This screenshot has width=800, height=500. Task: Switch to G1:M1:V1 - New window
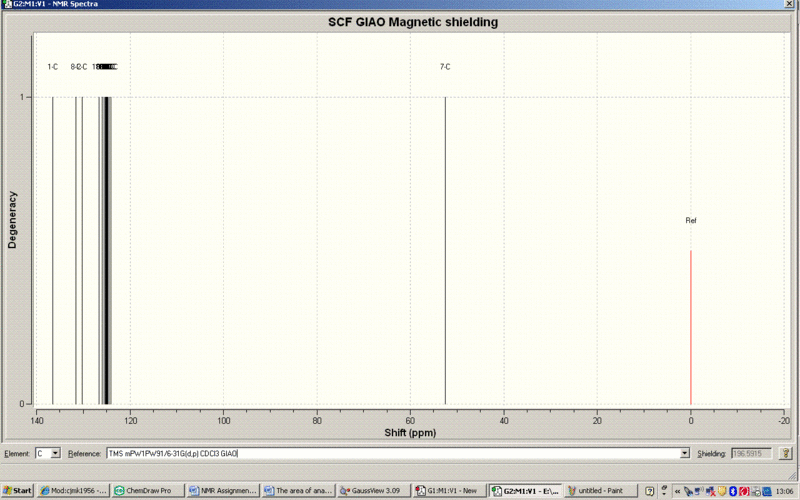448,491
